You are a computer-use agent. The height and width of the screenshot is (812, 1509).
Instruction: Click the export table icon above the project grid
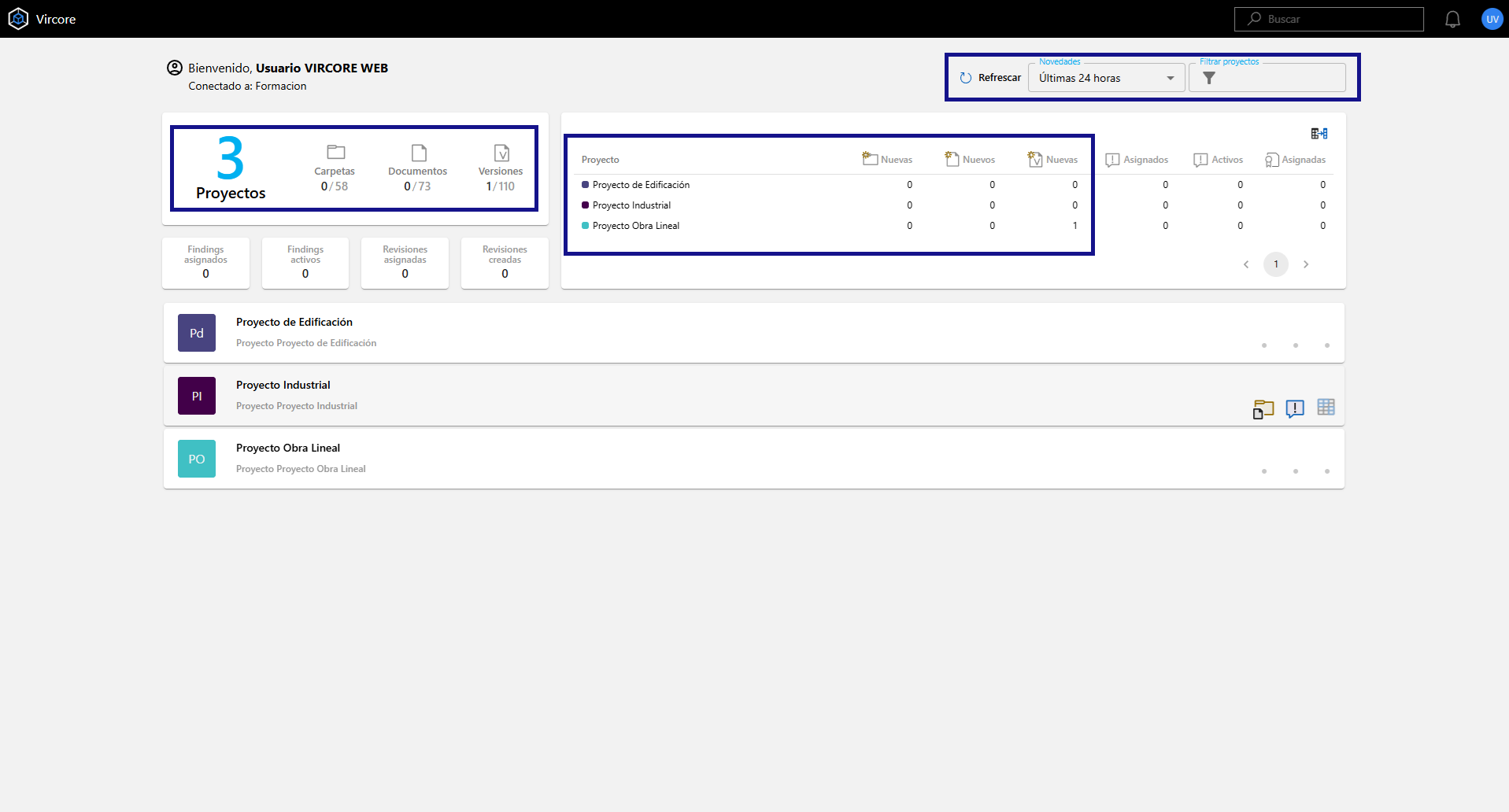coord(1319,133)
